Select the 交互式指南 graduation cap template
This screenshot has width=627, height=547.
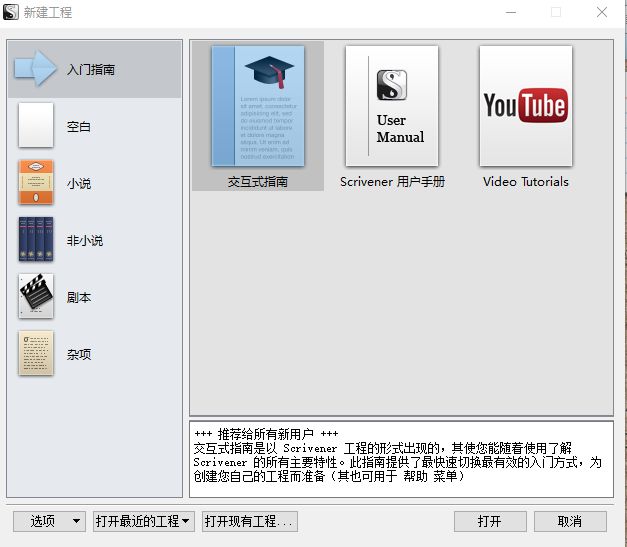coord(258,106)
